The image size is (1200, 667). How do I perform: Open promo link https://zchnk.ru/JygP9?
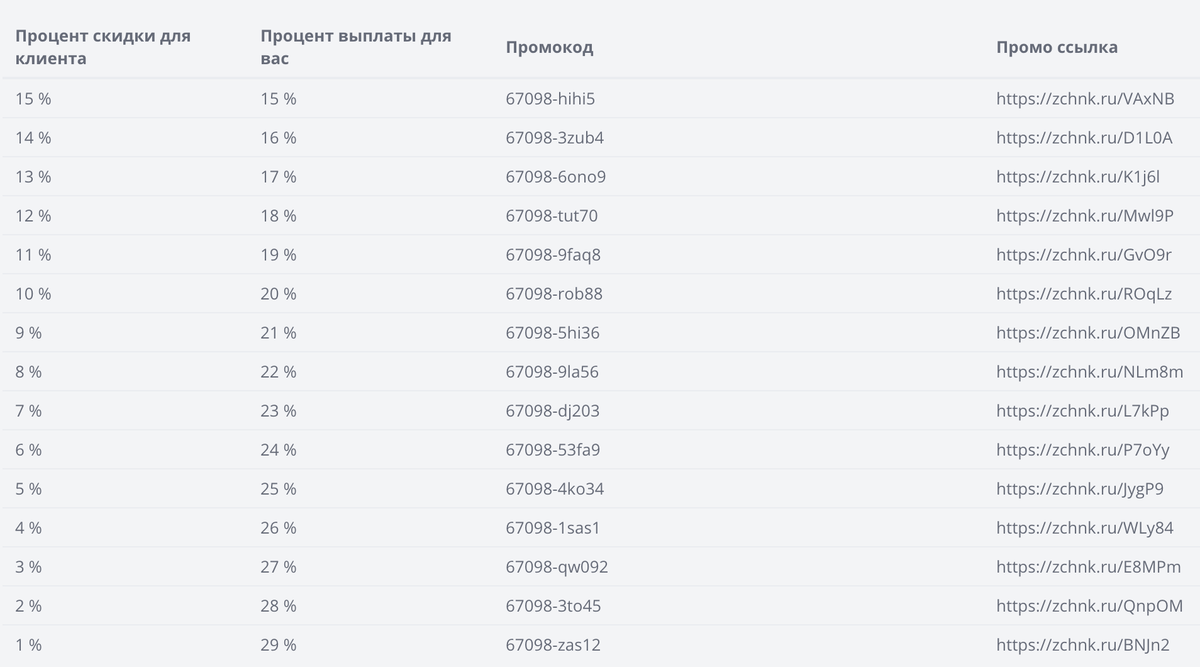pyautogui.click(x=1080, y=489)
